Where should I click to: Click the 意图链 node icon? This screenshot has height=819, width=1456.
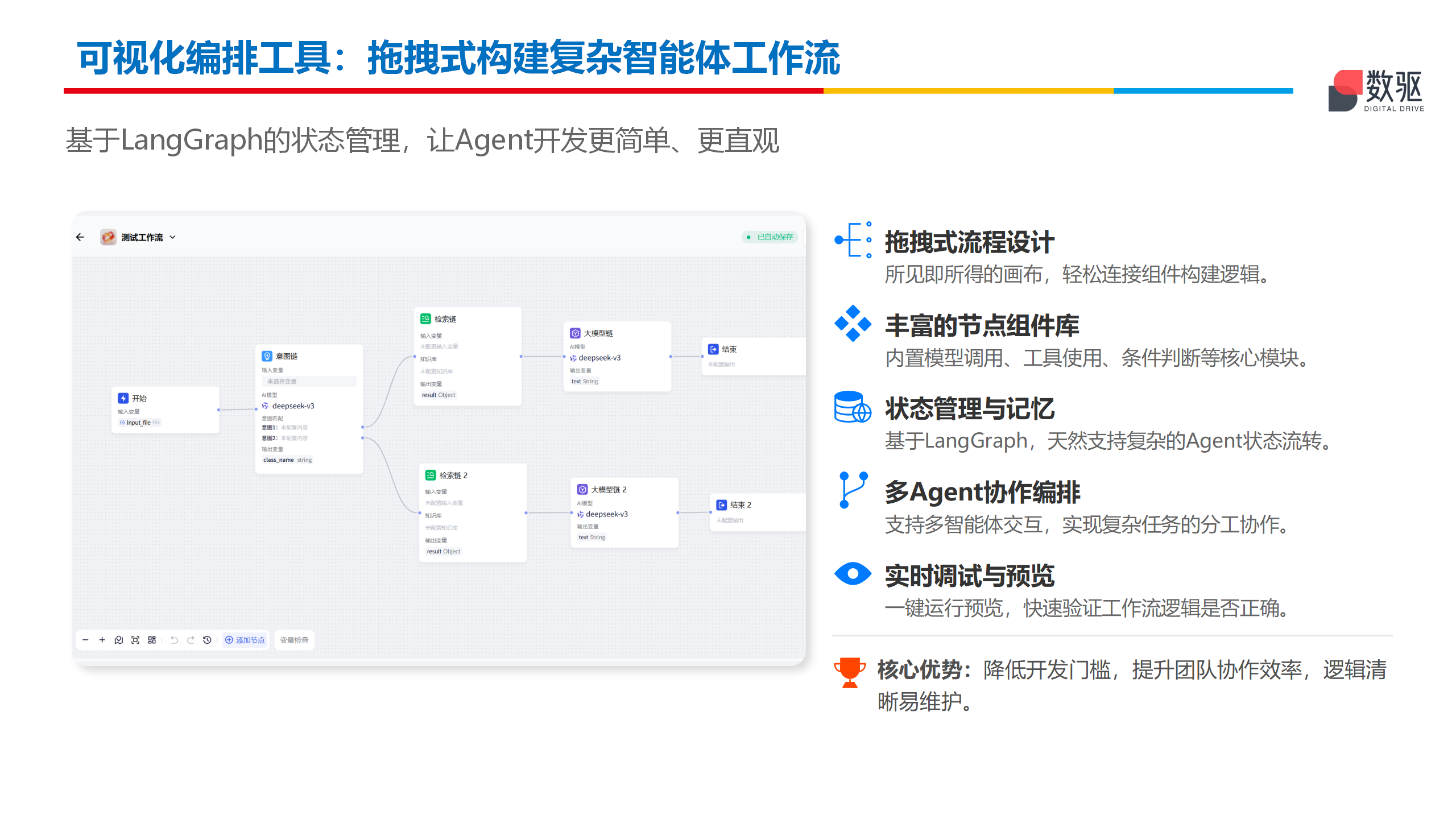point(267,356)
